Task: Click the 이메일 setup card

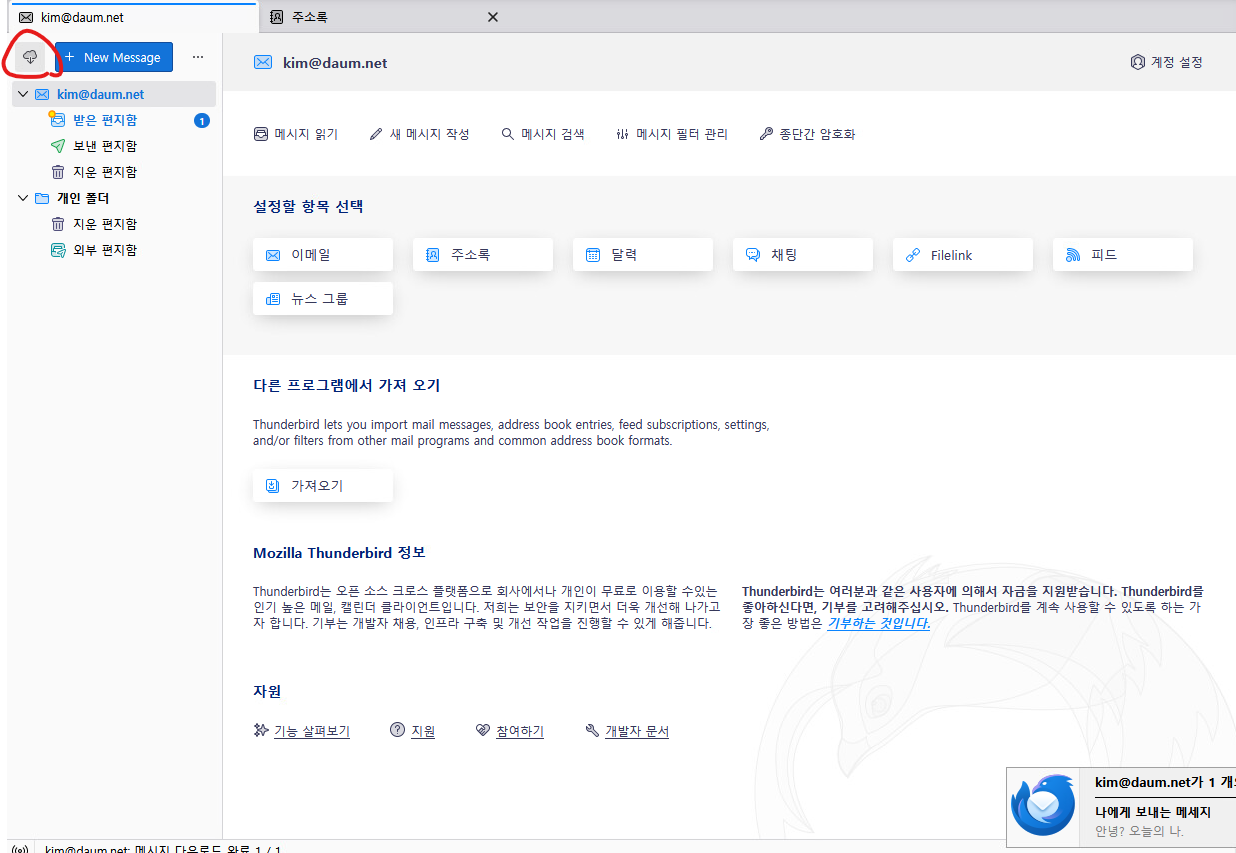Action: coord(323,255)
